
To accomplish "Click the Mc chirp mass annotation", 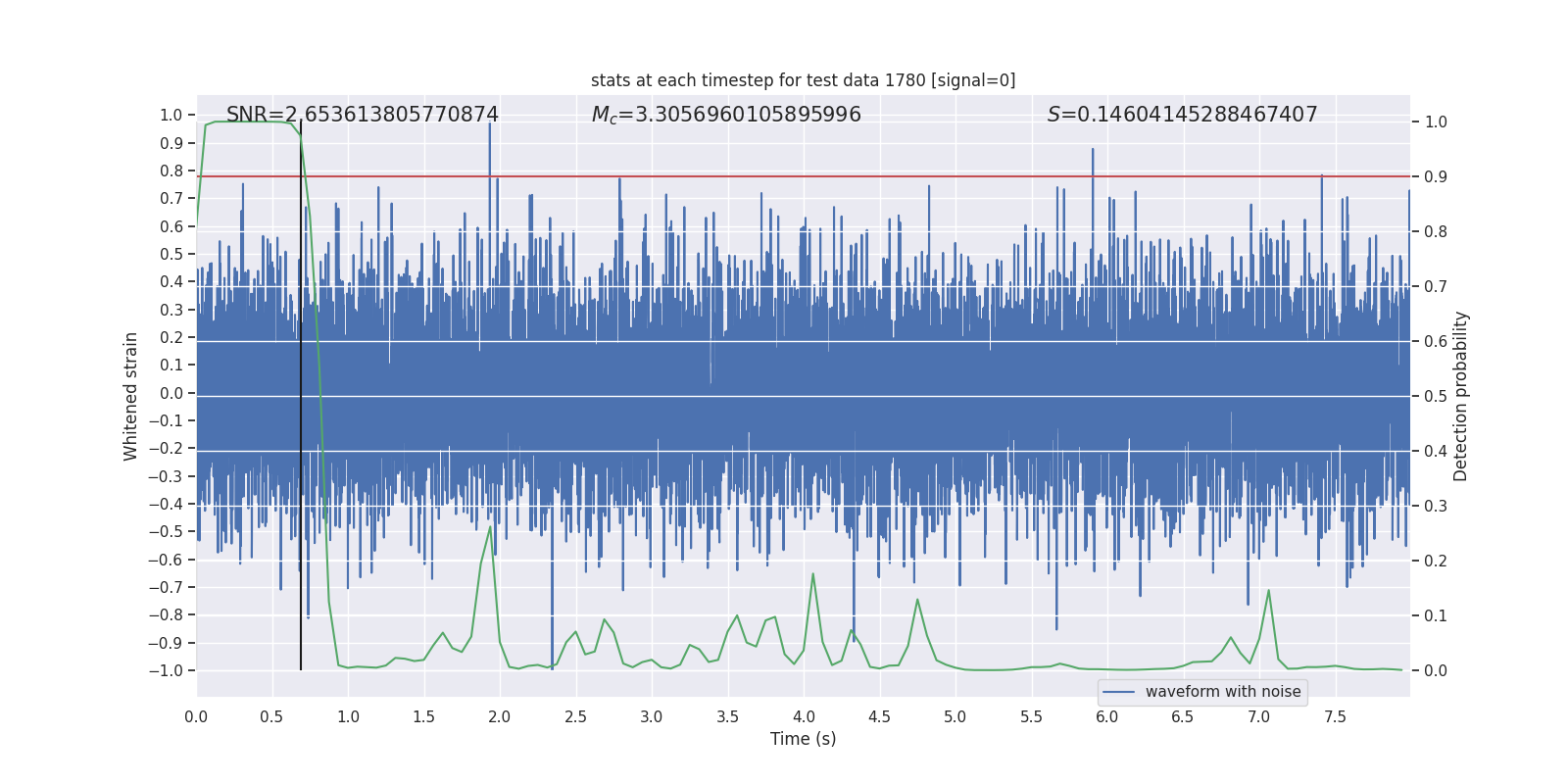I will click(726, 115).
